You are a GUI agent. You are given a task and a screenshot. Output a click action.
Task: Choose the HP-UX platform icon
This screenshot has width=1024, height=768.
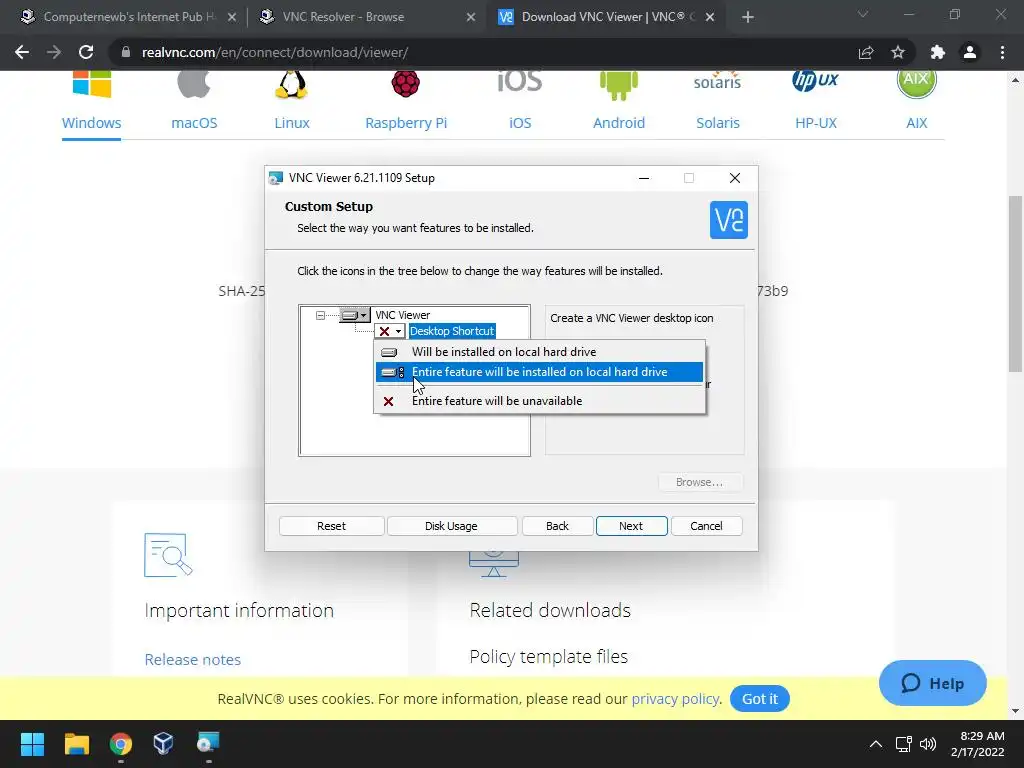815,81
